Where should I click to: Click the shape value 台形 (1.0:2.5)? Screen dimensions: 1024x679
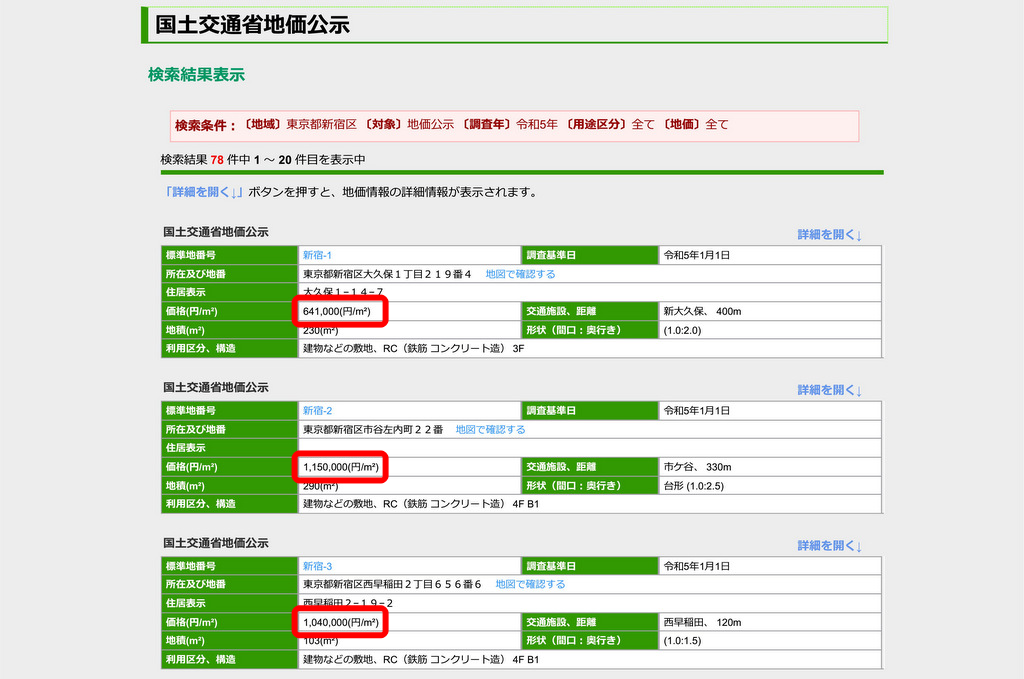pos(694,486)
